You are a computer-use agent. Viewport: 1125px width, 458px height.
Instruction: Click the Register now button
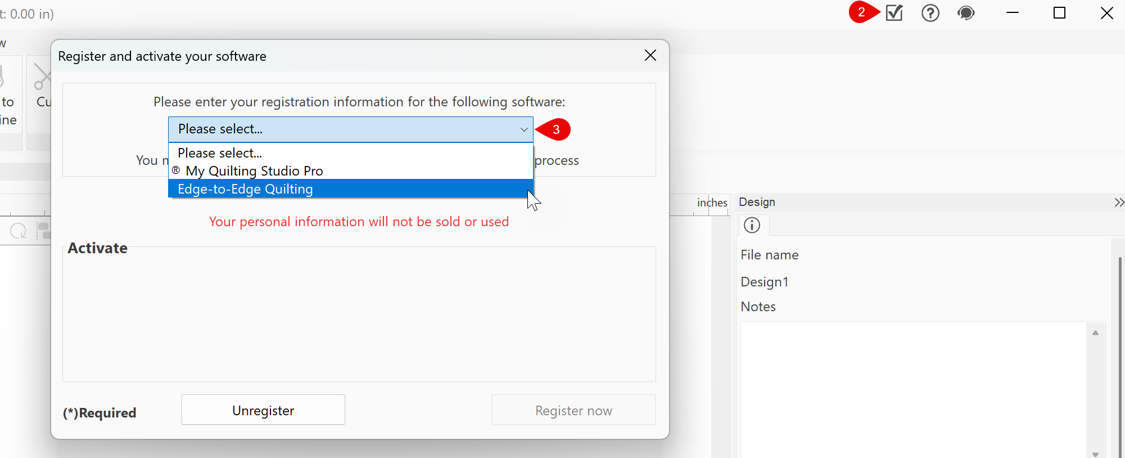tap(573, 410)
